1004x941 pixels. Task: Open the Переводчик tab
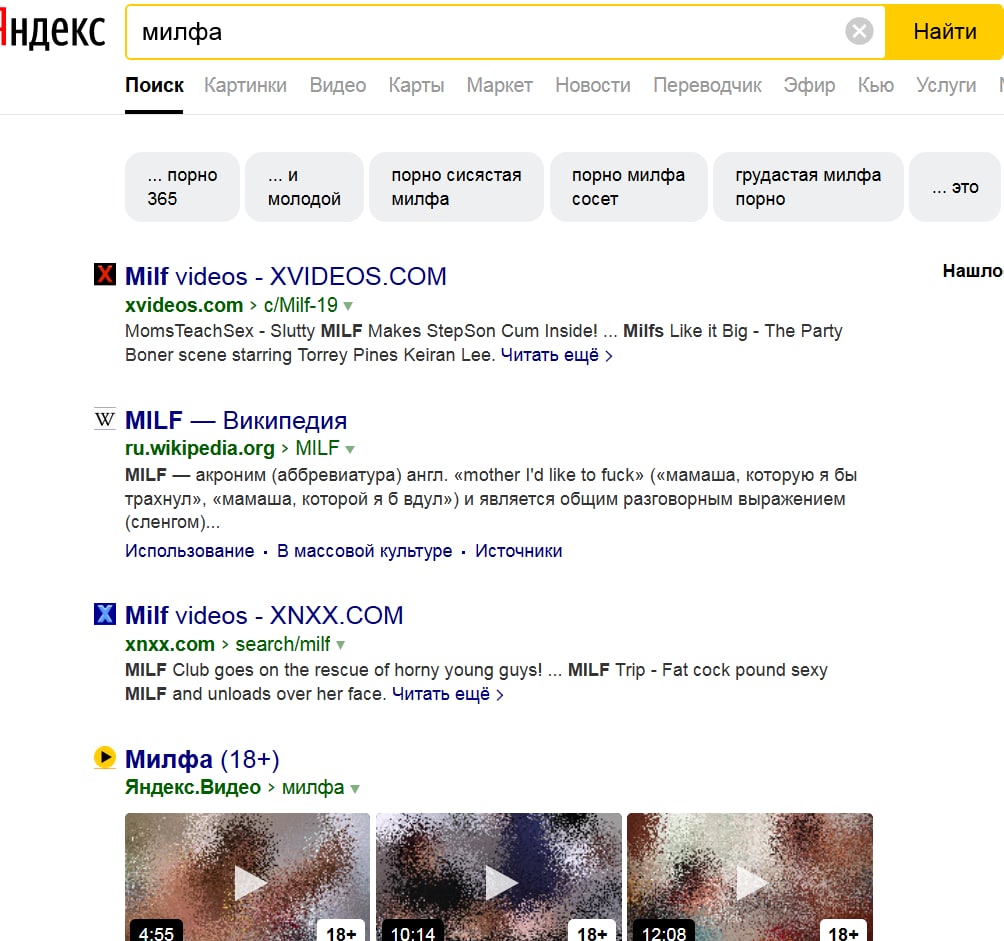pyautogui.click(x=707, y=85)
